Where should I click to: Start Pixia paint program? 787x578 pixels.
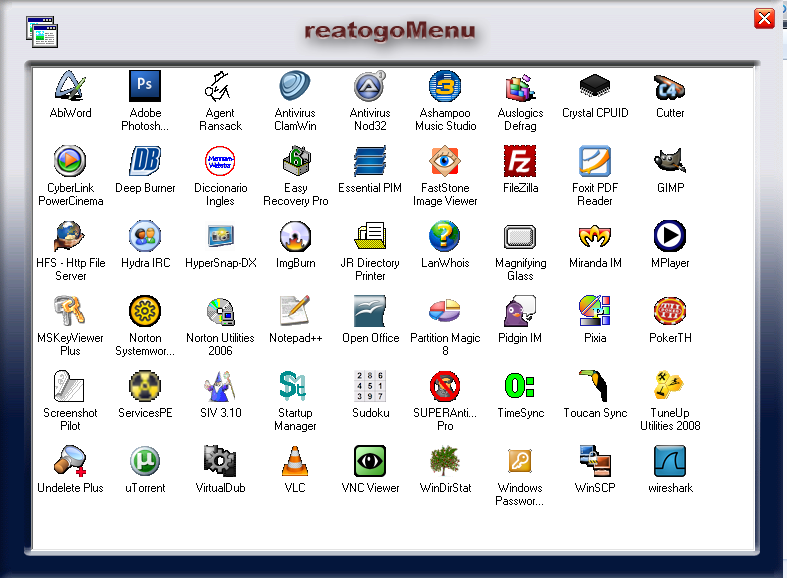[x=595, y=311]
